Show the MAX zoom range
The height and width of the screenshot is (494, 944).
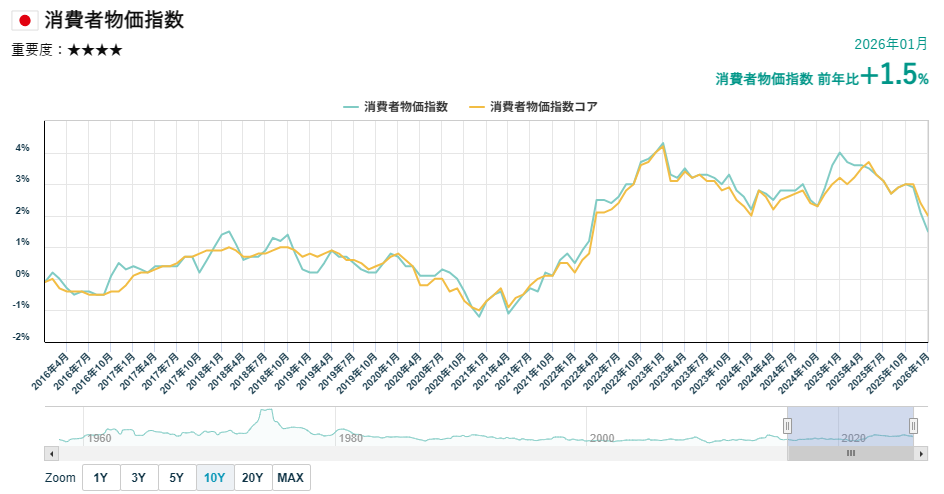291,478
